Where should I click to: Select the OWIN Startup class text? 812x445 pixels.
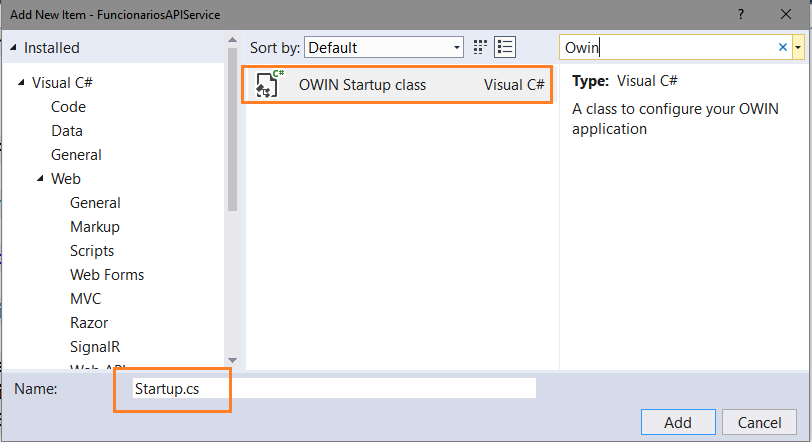[362, 84]
